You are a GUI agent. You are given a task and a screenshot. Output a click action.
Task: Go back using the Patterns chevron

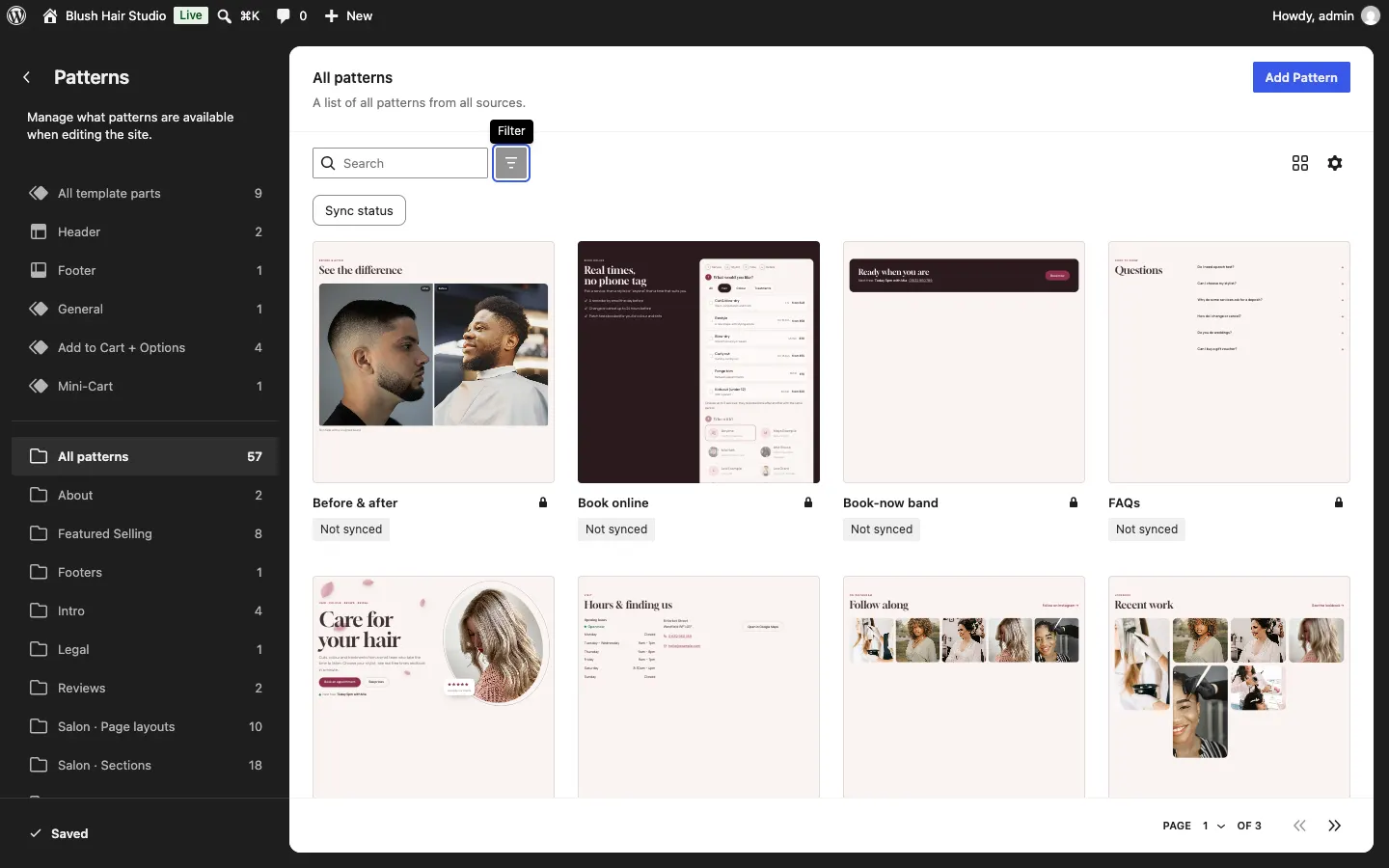(27, 77)
